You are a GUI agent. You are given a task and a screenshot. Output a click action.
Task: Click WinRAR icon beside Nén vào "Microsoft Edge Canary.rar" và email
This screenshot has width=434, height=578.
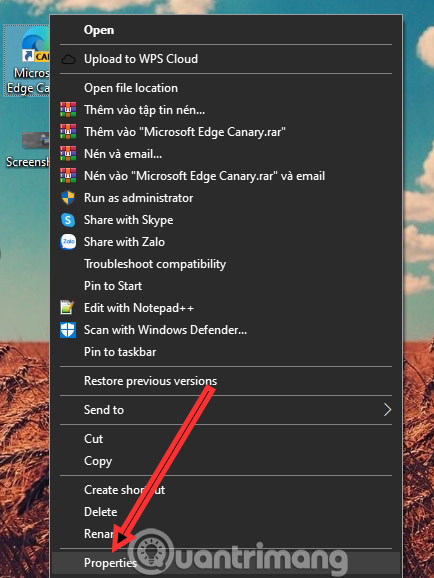click(68, 176)
